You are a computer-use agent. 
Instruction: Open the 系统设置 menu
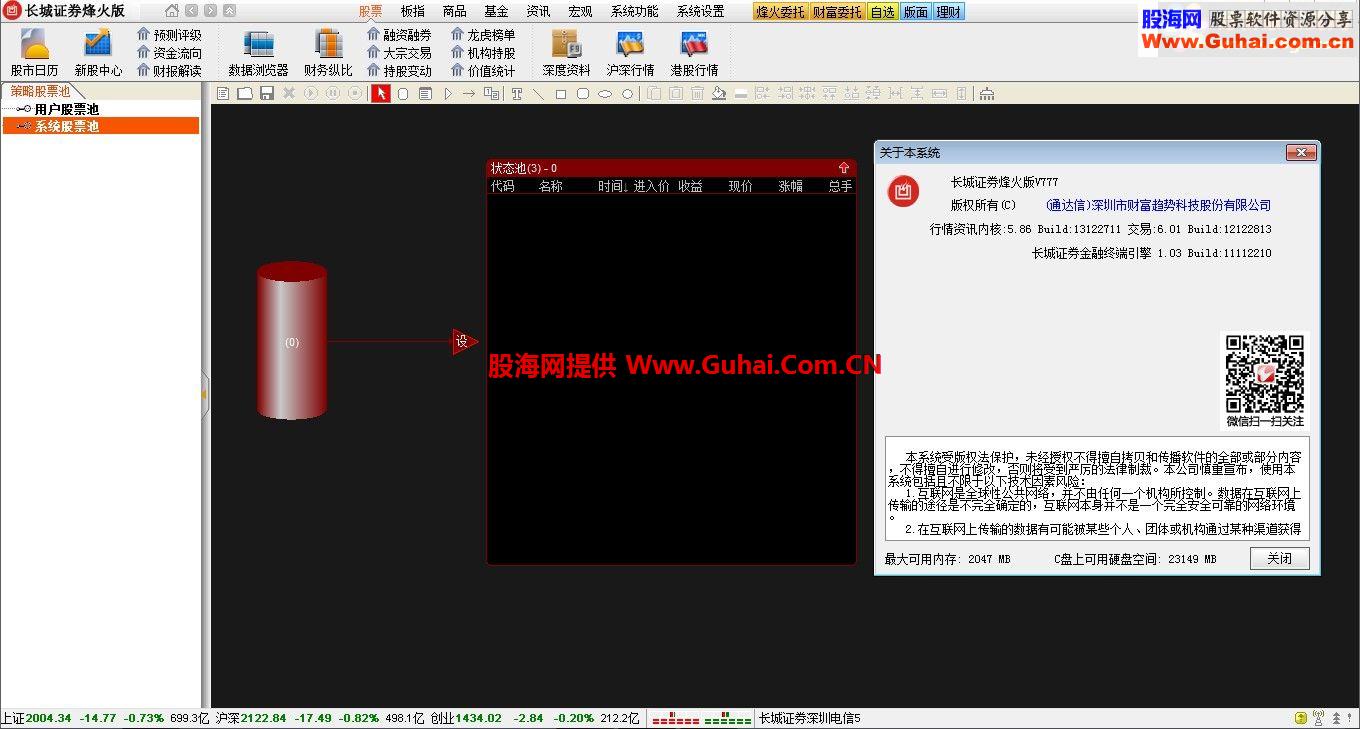pyautogui.click(x=700, y=12)
